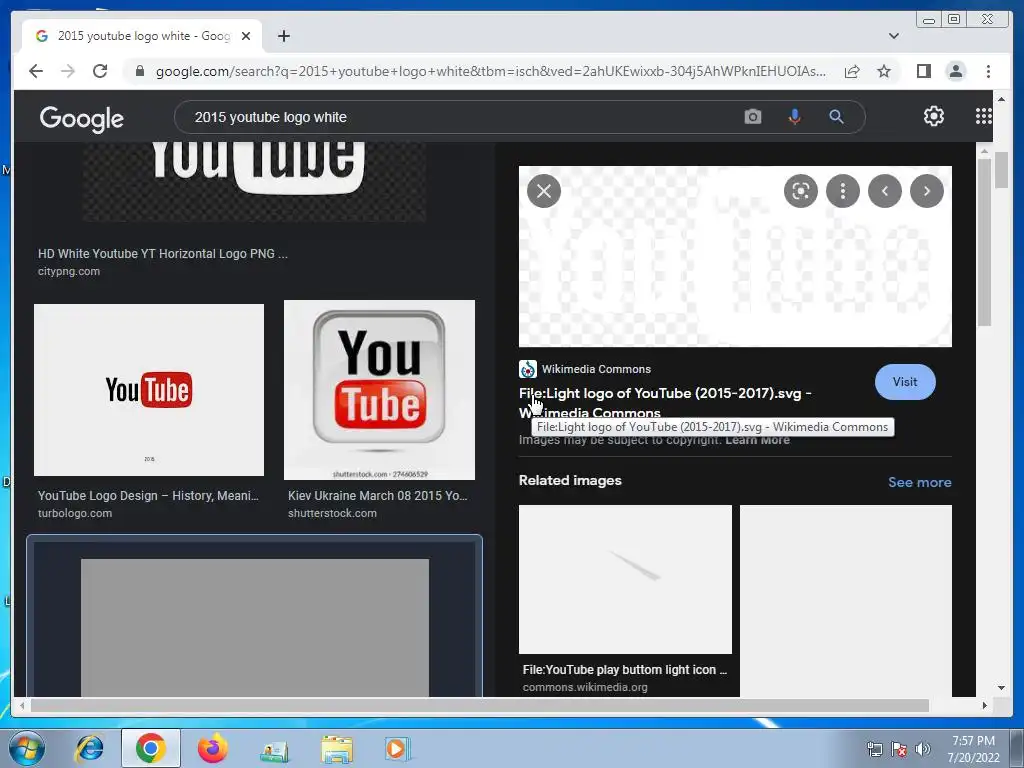Go to Google home via the logo
Screen dimensions: 1024x768
click(82, 118)
